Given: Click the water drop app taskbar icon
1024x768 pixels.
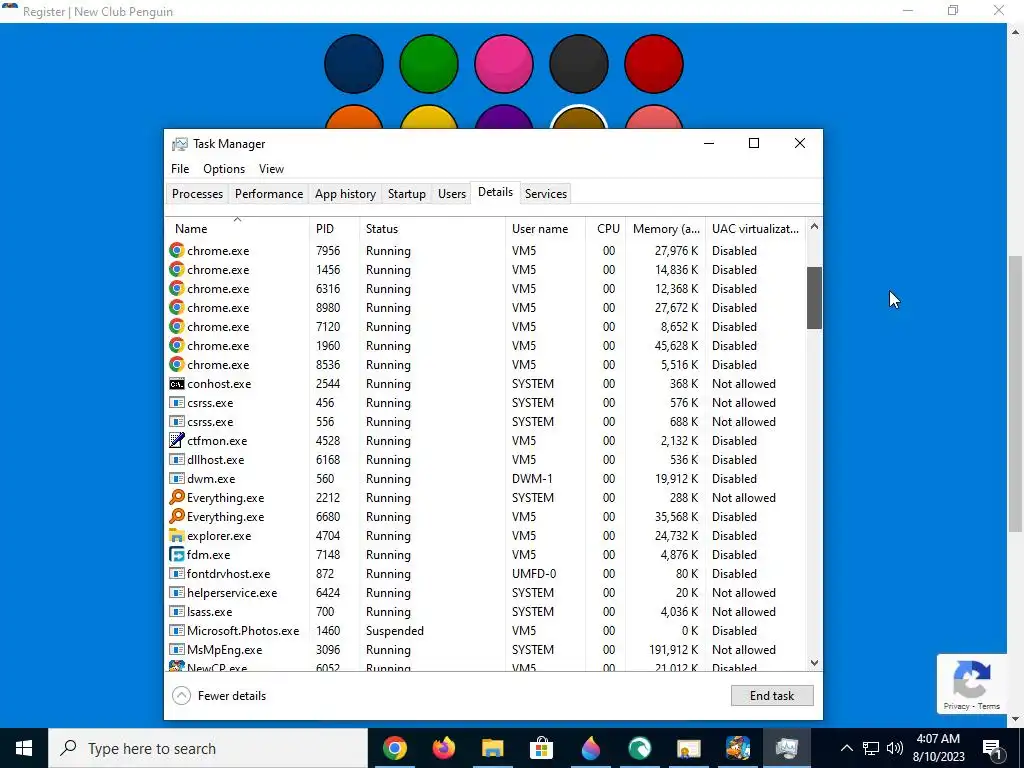Looking at the screenshot, I should 590,748.
